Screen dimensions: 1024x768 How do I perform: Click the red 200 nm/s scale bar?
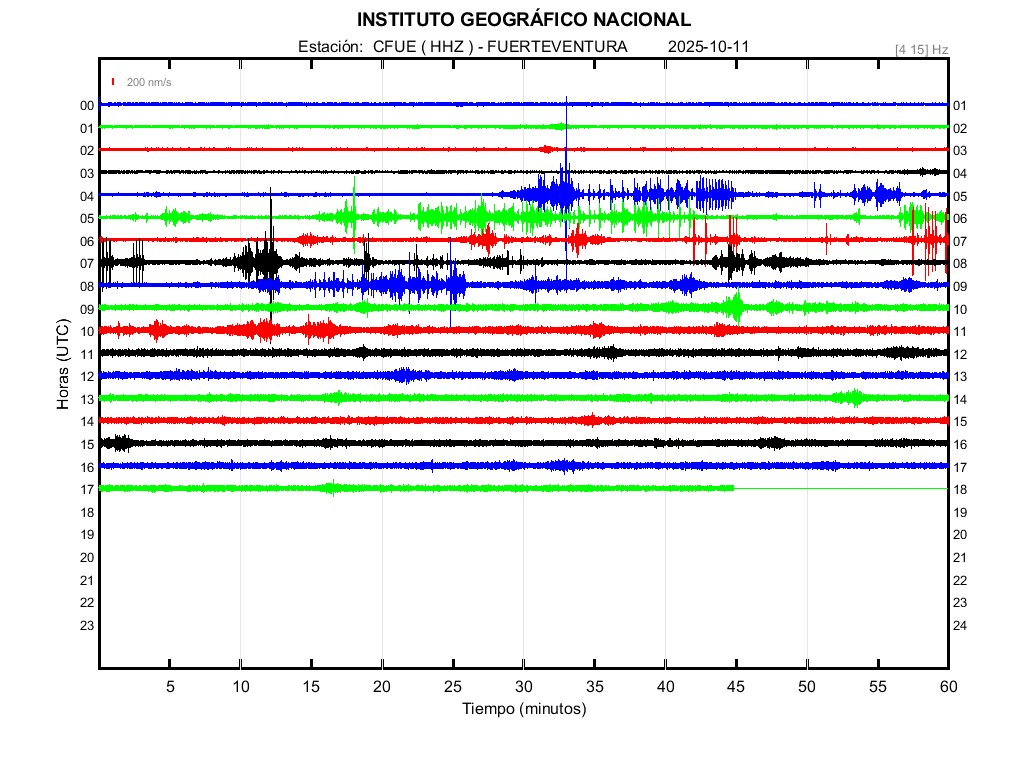pos(113,82)
